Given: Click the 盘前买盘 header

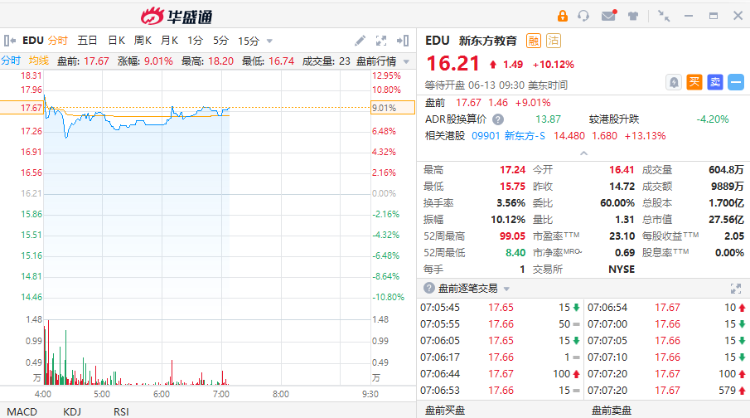Looking at the screenshot, I should click(445, 411).
